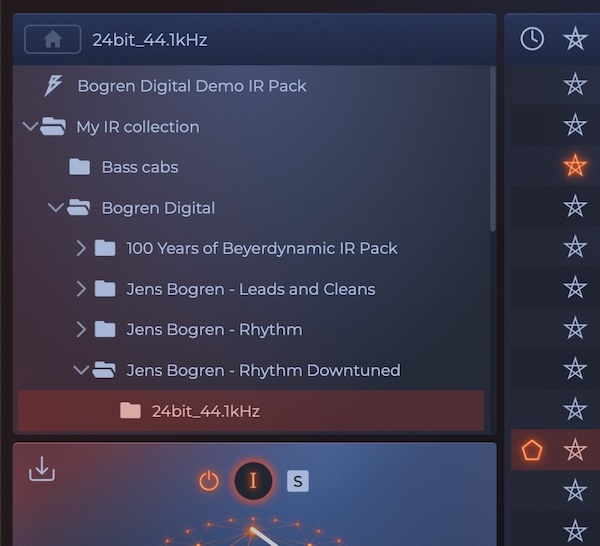The width and height of the screenshot is (600, 546).
Task: Click the 24bit_44.1kHz path title in header
Action: [150, 40]
